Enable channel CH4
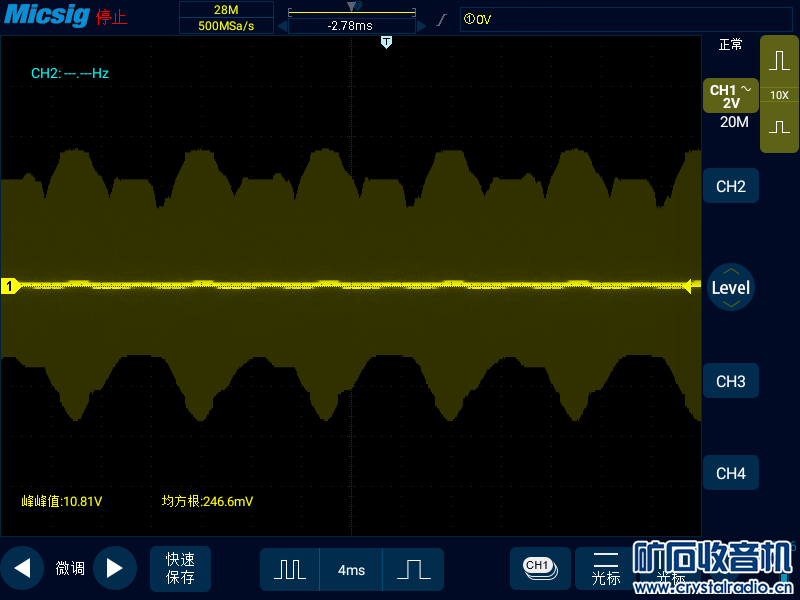The width and height of the screenshot is (800, 600). 731,473
